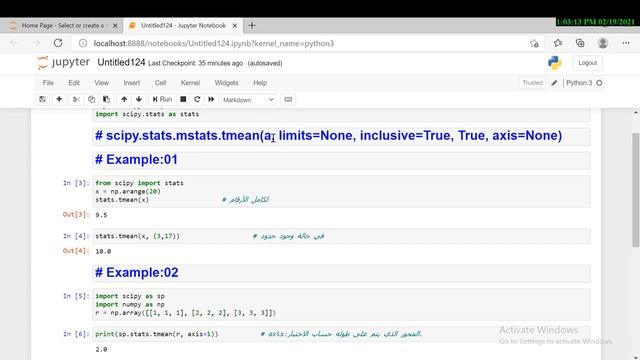Click code cell In [3] with np.arange

click(x=341, y=191)
